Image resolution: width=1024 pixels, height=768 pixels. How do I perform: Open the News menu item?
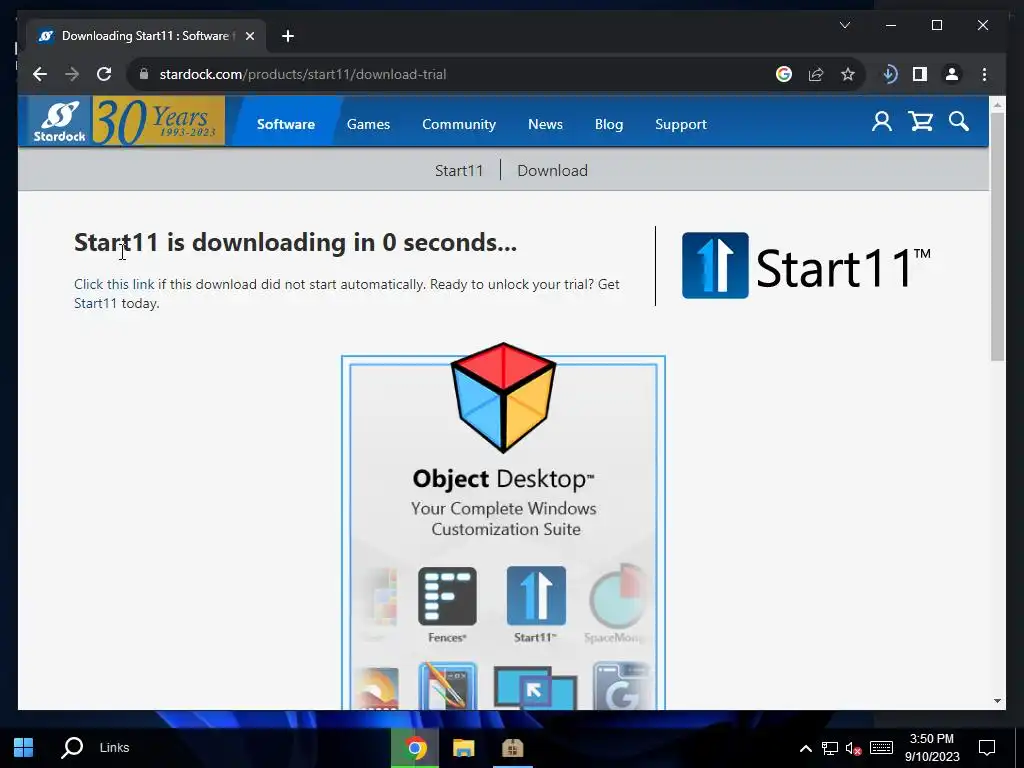click(x=545, y=124)
